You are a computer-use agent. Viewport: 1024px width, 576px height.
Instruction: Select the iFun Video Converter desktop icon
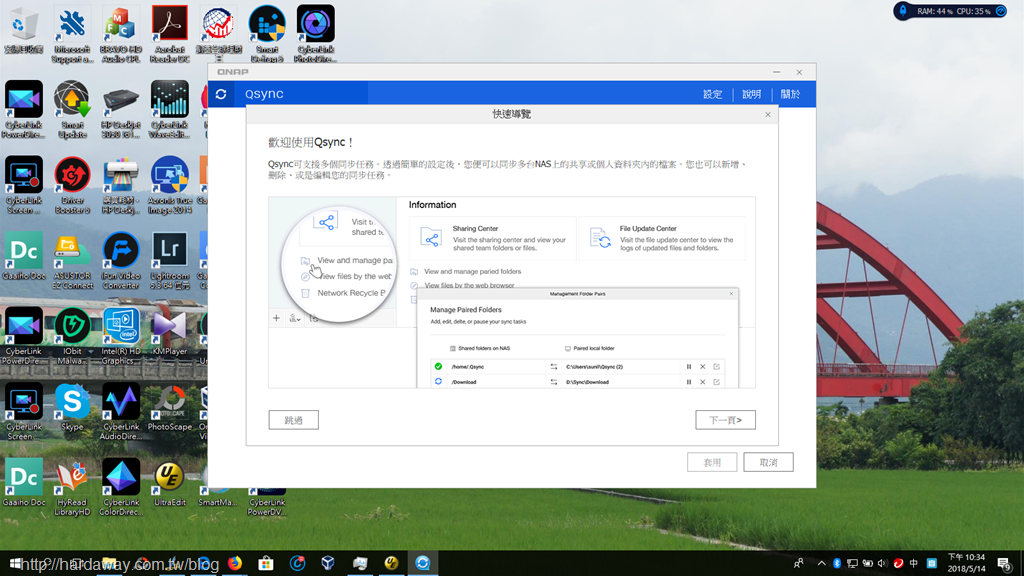coord(121,261)
